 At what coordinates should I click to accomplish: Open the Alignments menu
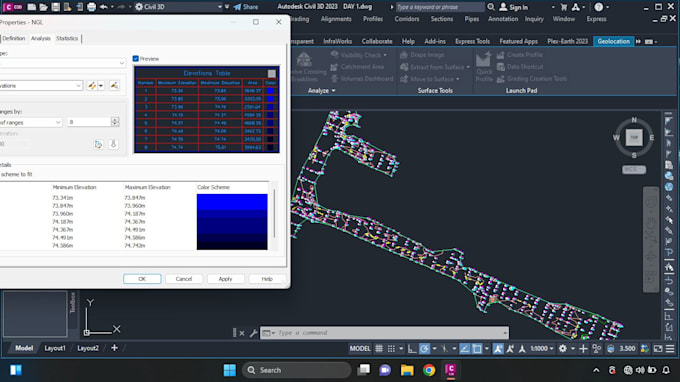click(336, 19)
